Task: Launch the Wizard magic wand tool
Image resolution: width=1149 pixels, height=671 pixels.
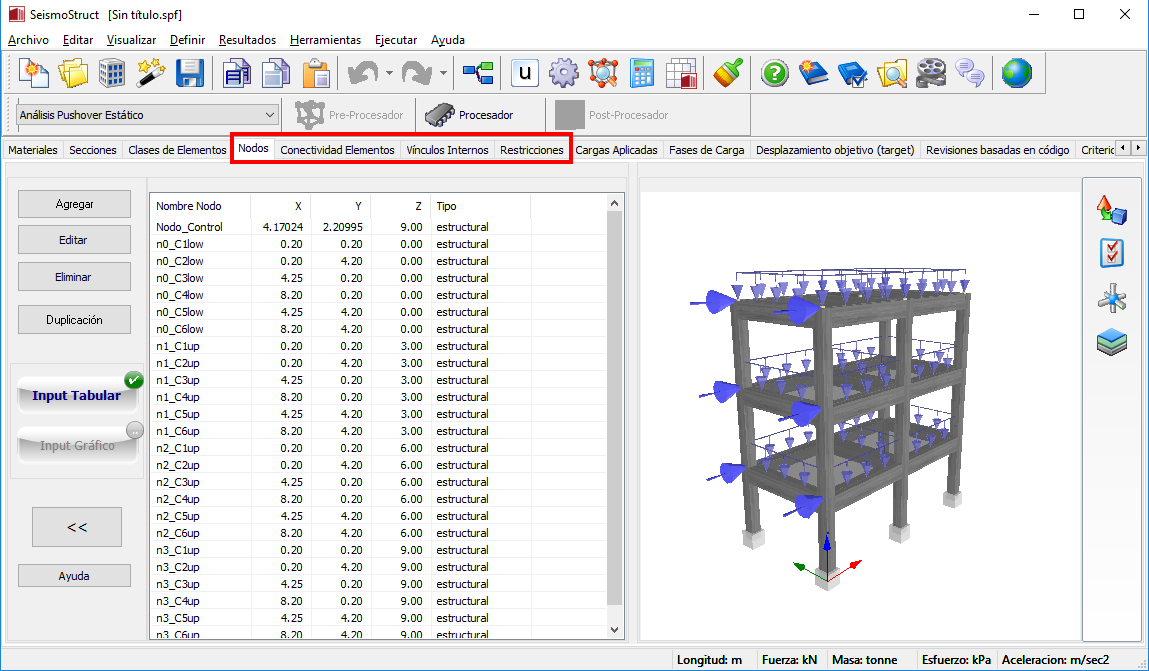Action: click(150, 73)
